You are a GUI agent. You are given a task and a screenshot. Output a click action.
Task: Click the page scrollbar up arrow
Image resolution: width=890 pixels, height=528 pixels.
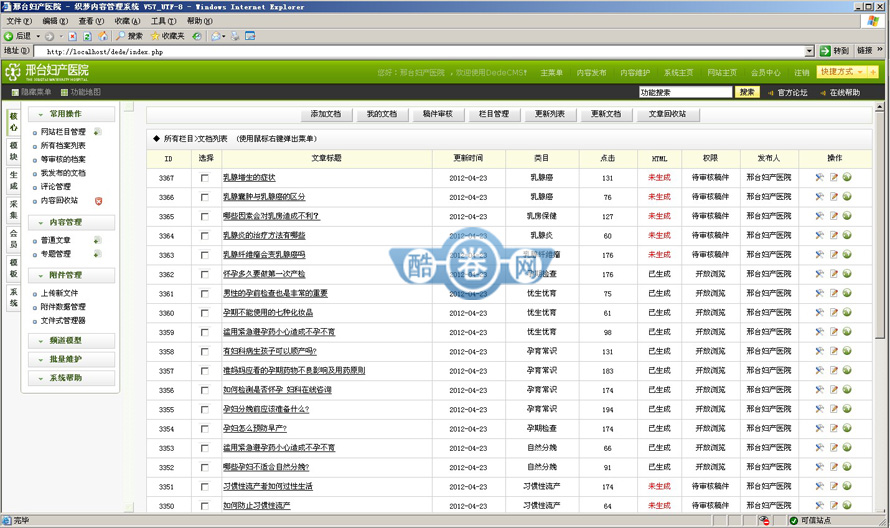[879, 107]
